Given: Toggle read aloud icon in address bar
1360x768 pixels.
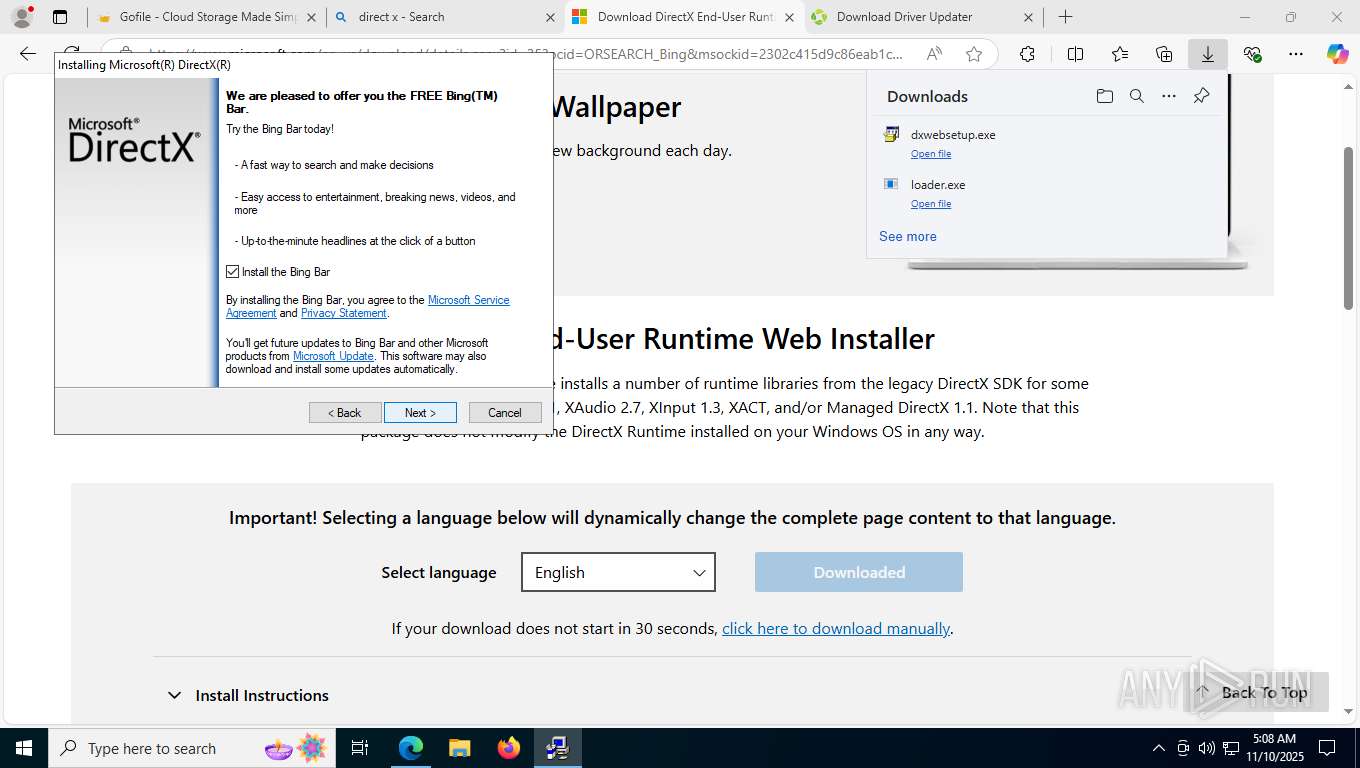Looking at the screenshot, I should 933,55.
